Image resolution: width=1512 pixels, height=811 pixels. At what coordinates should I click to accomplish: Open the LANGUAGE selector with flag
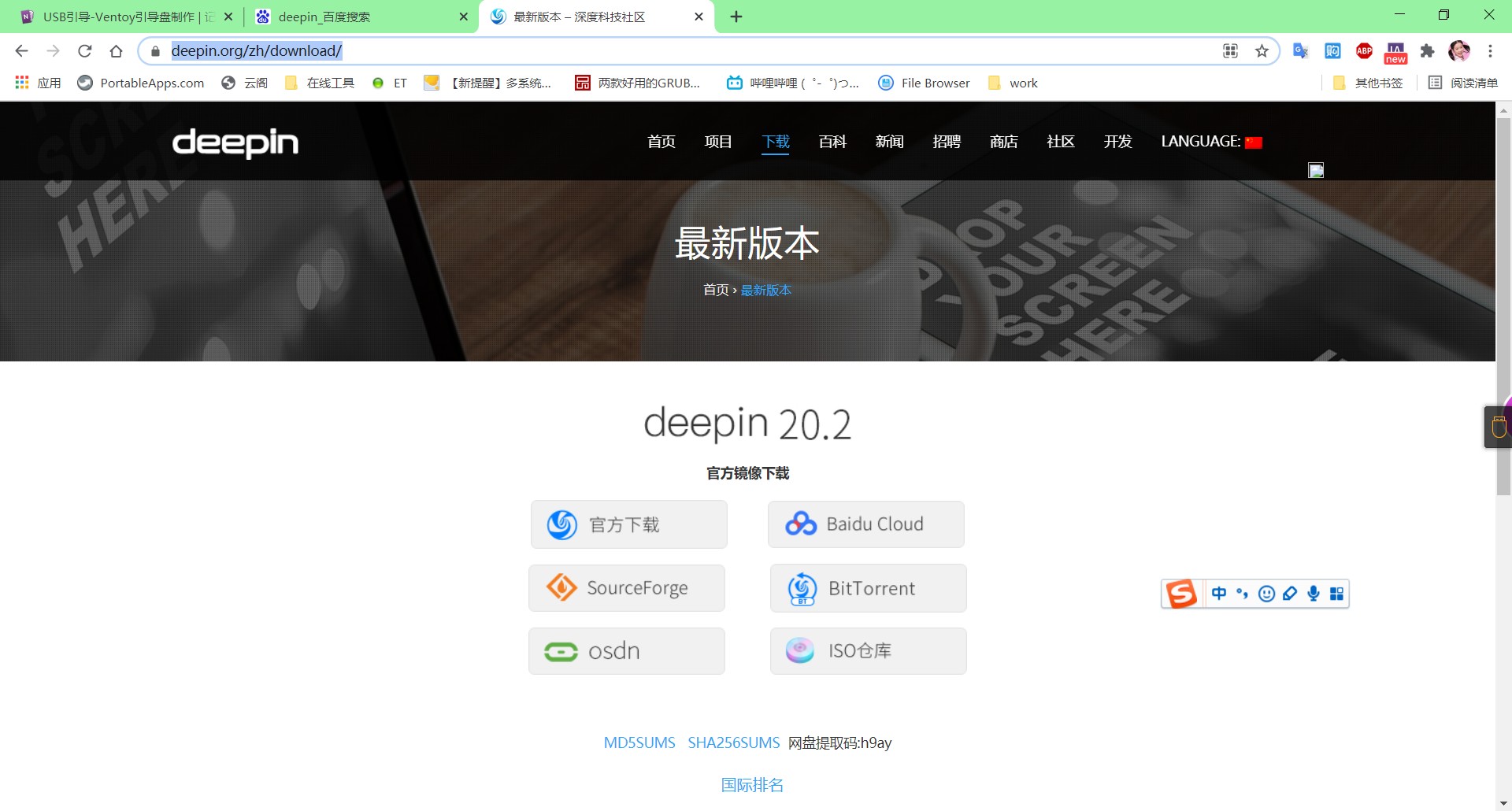coord(1211,142)
